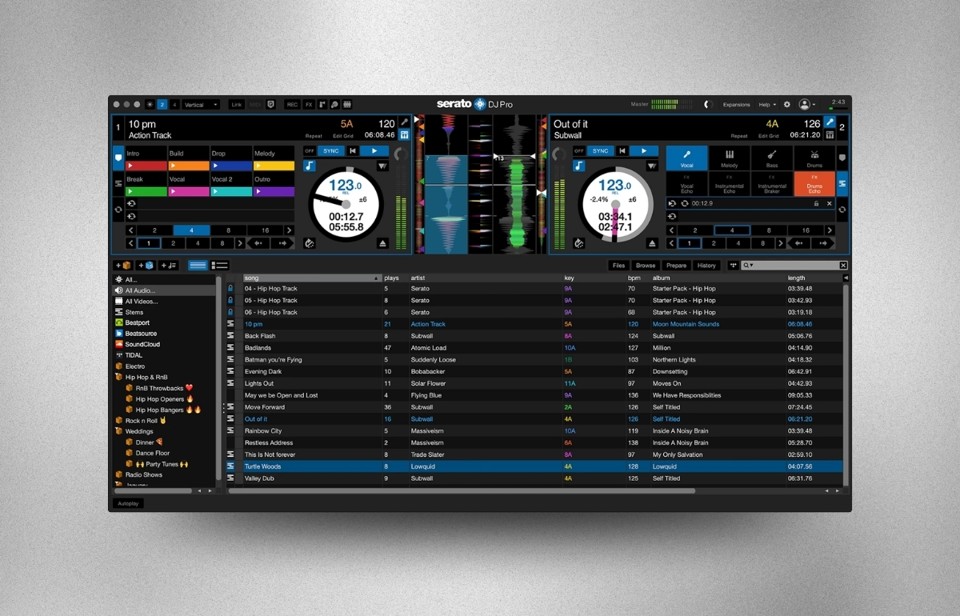Click the Link button

tap(236, 105)
